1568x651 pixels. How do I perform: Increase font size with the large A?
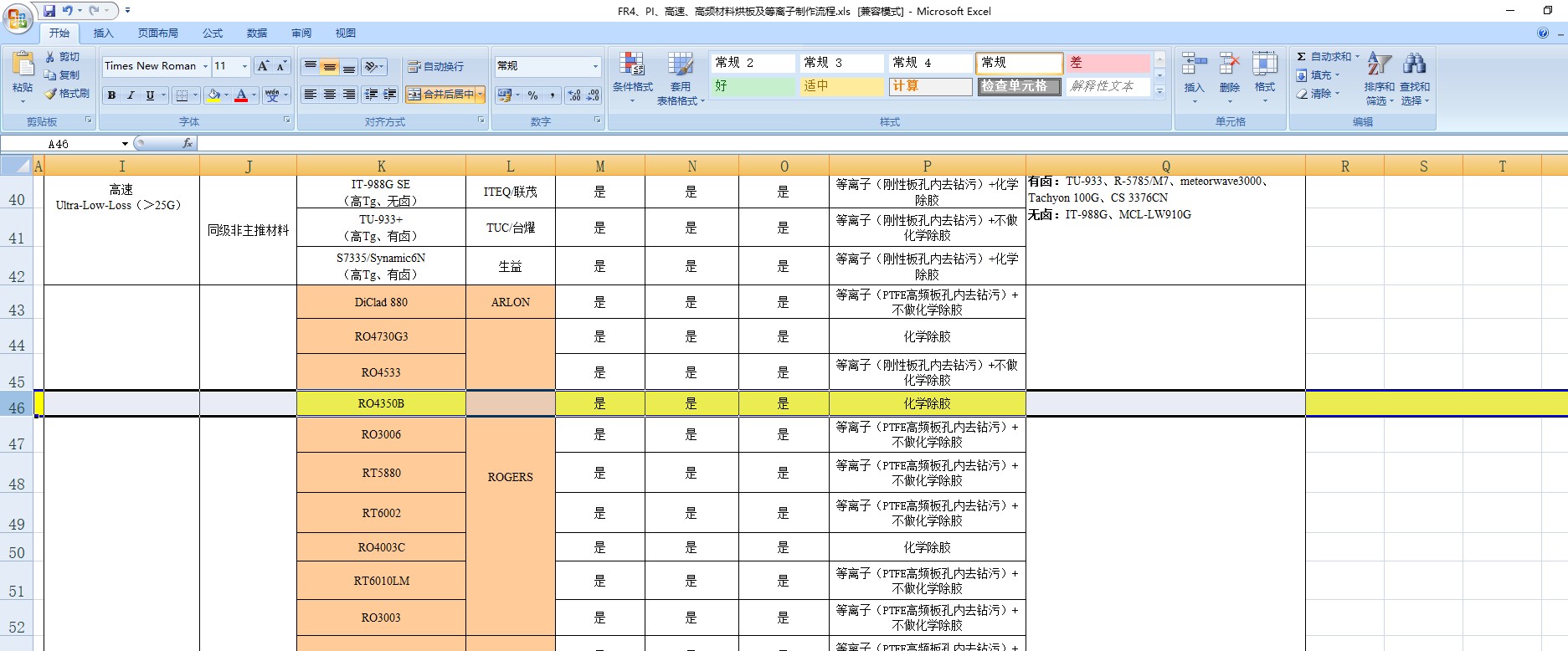263,66
